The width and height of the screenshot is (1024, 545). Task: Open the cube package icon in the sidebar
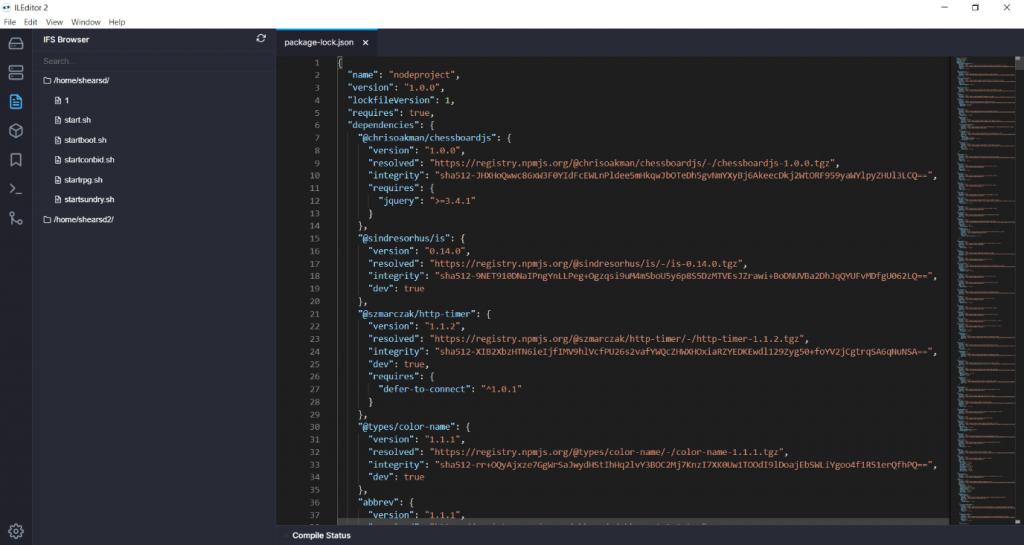(15, 131)
